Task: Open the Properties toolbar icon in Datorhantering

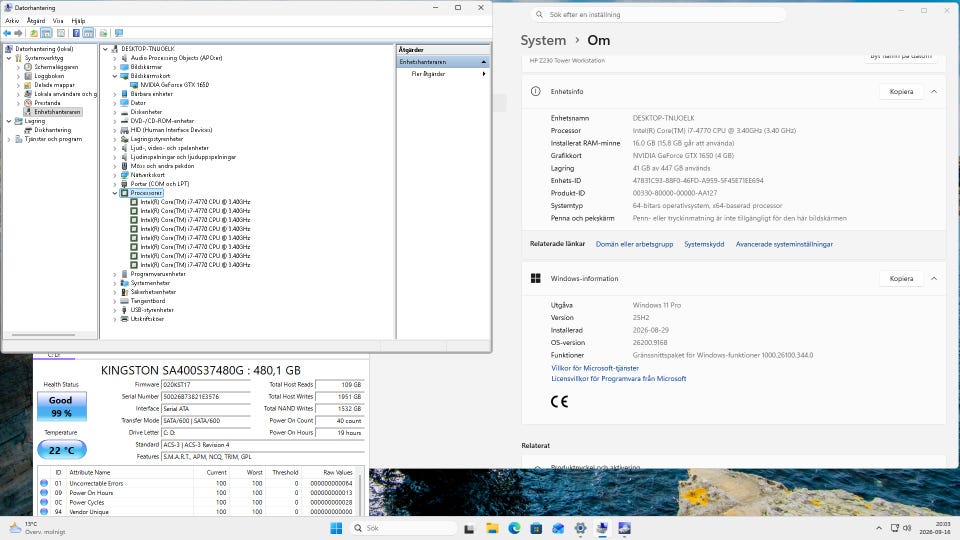Action: point(61,33)
